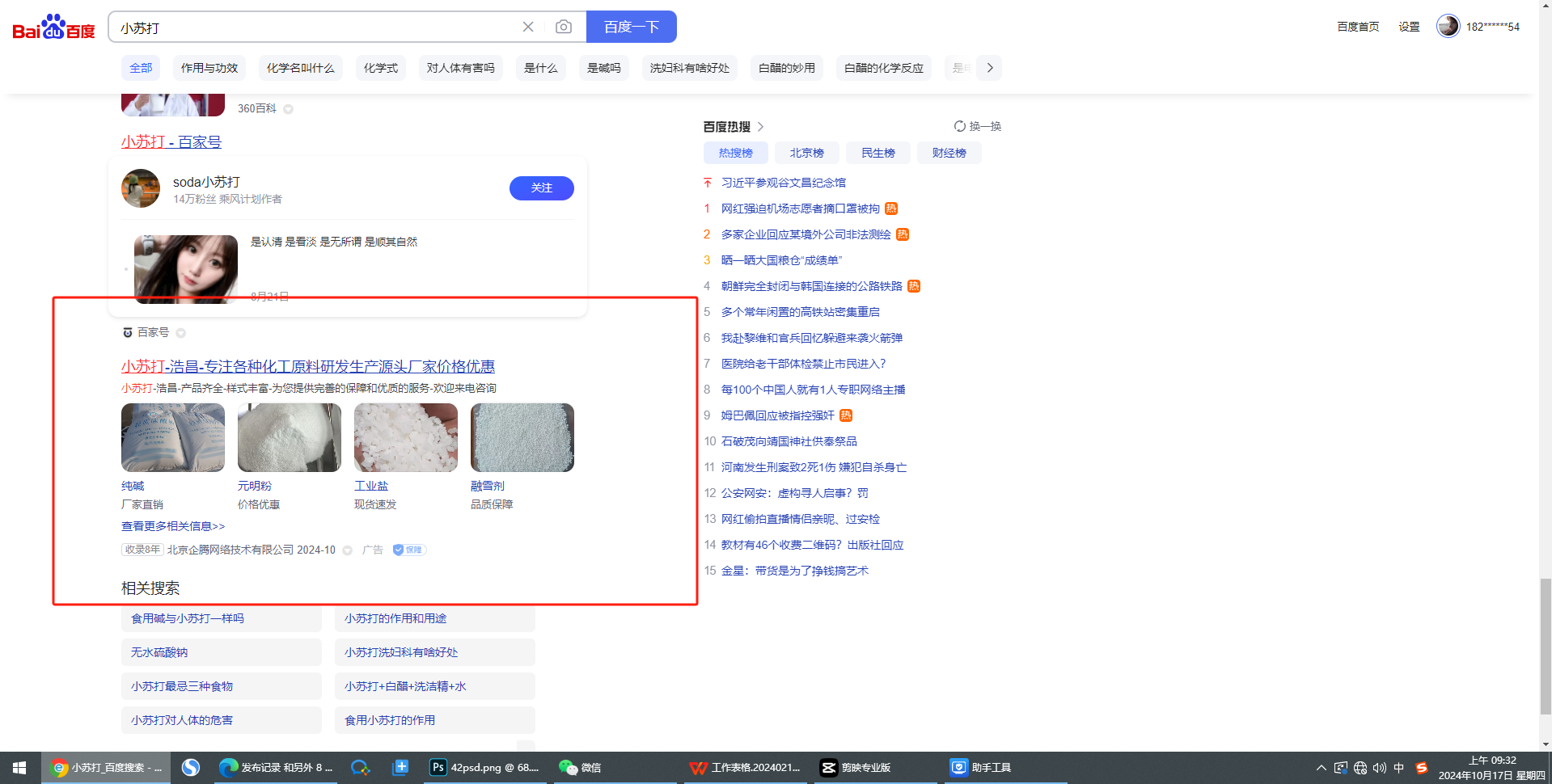Open 查看更多相关信息 link

(173, 526)
